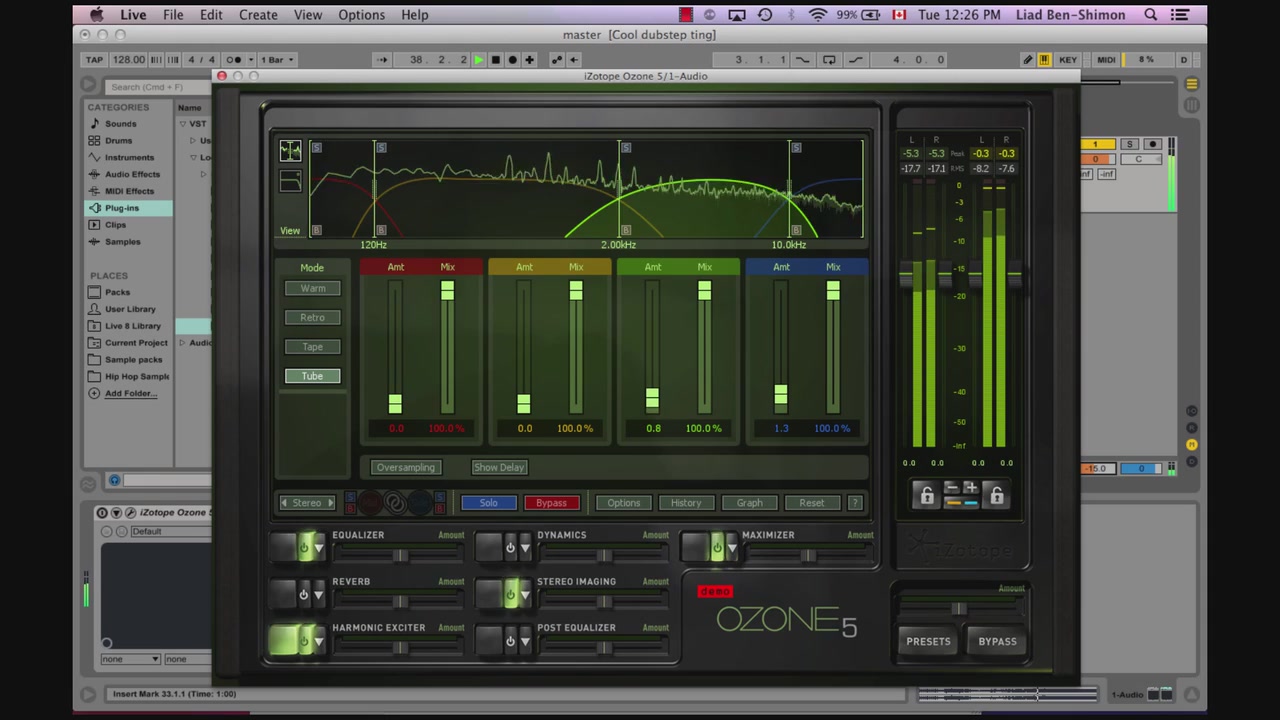The image size is (1280, 720).
Task: Select Plug-ins category in Live browser
Action: 128,208
